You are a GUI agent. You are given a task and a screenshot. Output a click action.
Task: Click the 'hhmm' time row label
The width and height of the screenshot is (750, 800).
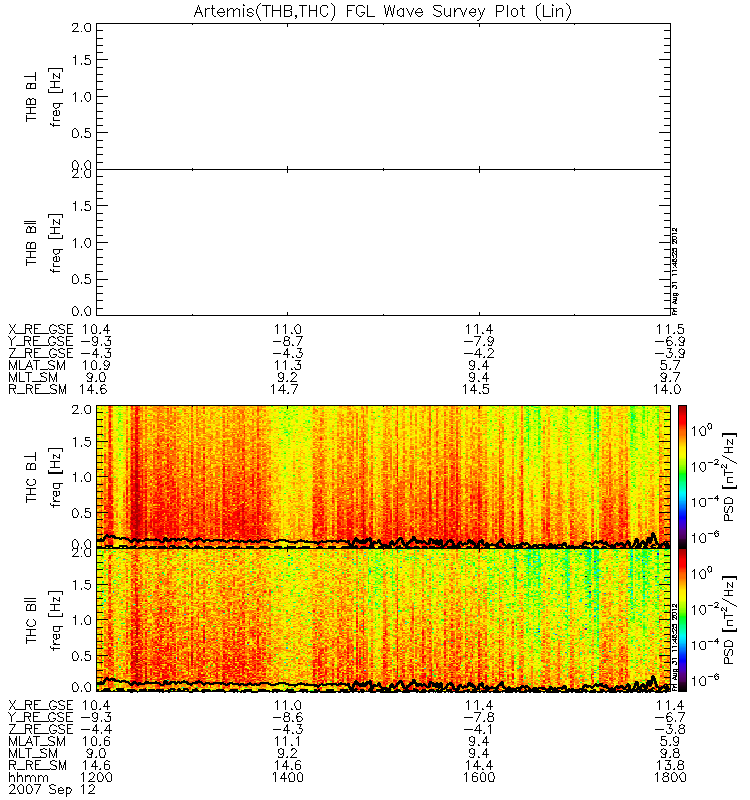click(x=29, y=778)
